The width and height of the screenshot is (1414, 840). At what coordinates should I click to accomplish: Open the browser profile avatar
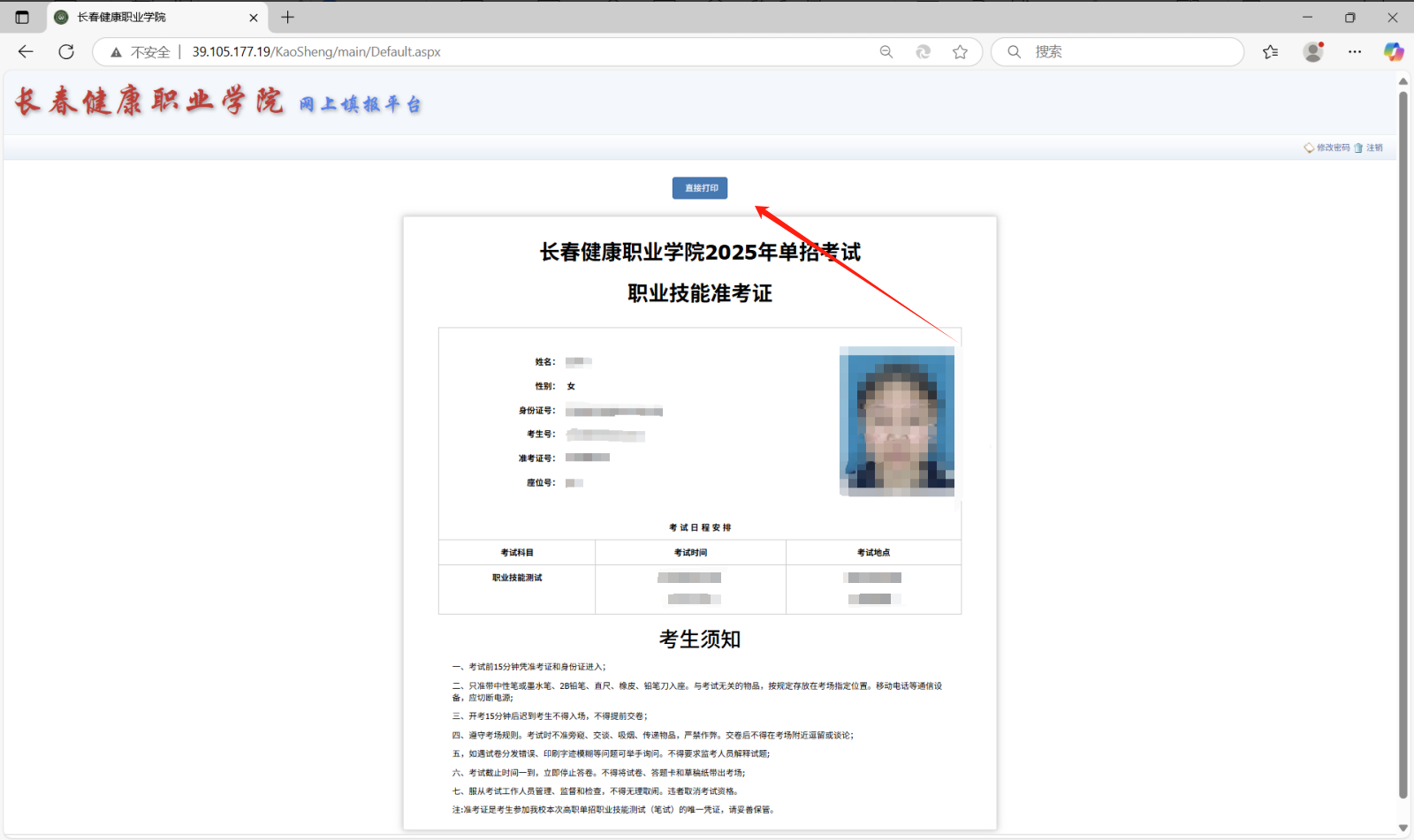pos(1313,52)
